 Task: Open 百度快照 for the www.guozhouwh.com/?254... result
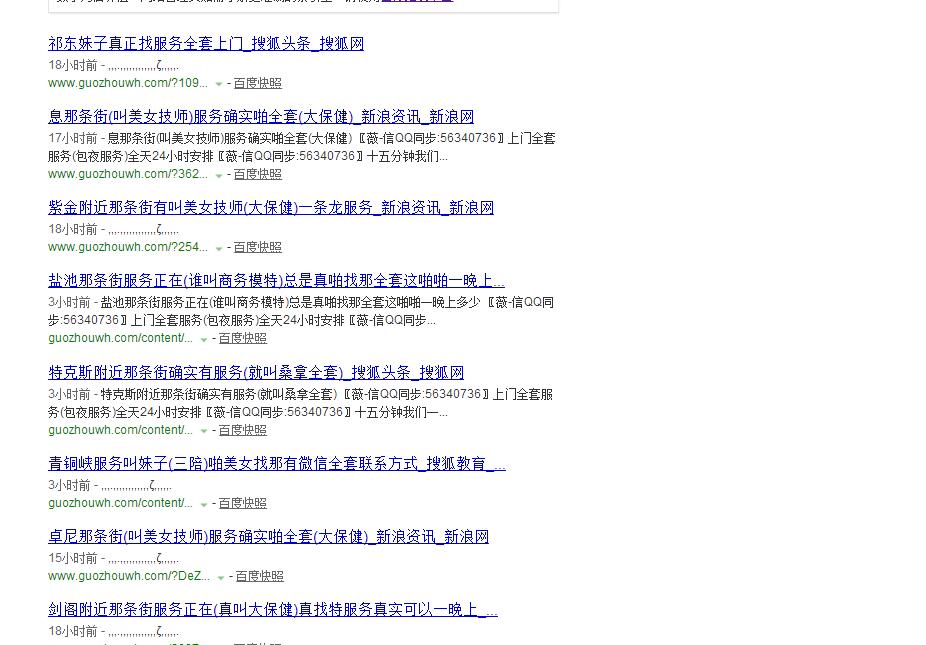click(x=257, y=247)
